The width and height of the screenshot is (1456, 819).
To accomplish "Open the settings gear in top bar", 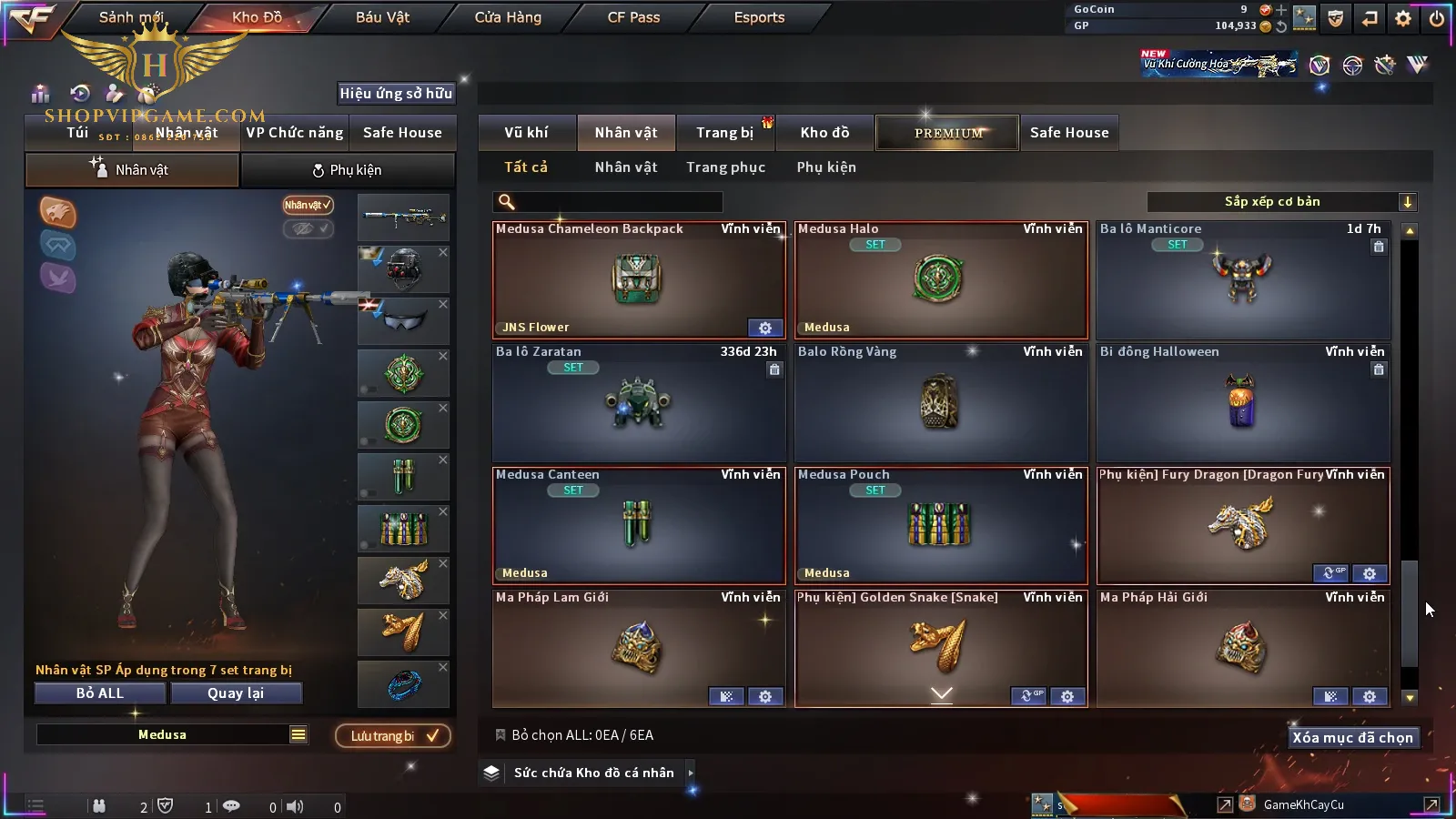I will [1403, 18].
